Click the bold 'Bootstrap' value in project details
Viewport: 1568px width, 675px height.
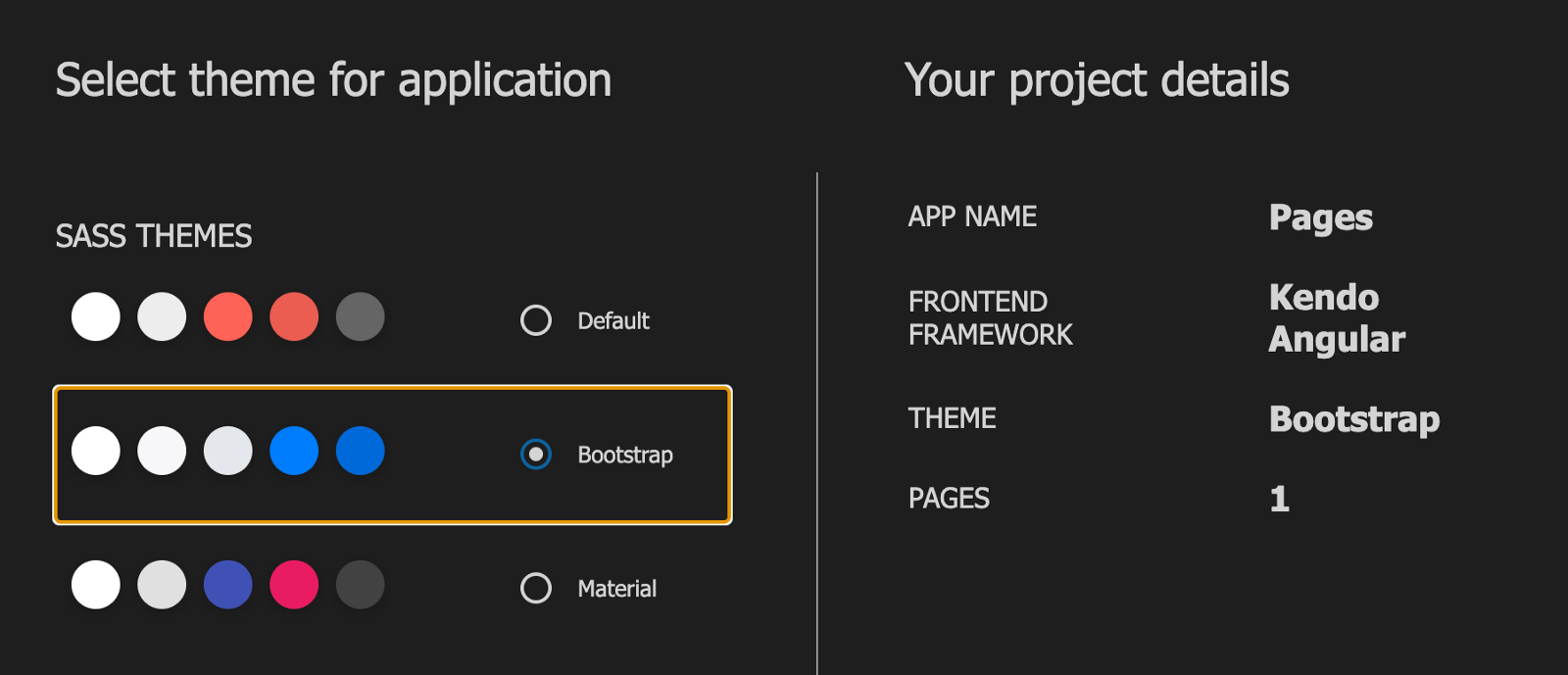coord(1354,420)
